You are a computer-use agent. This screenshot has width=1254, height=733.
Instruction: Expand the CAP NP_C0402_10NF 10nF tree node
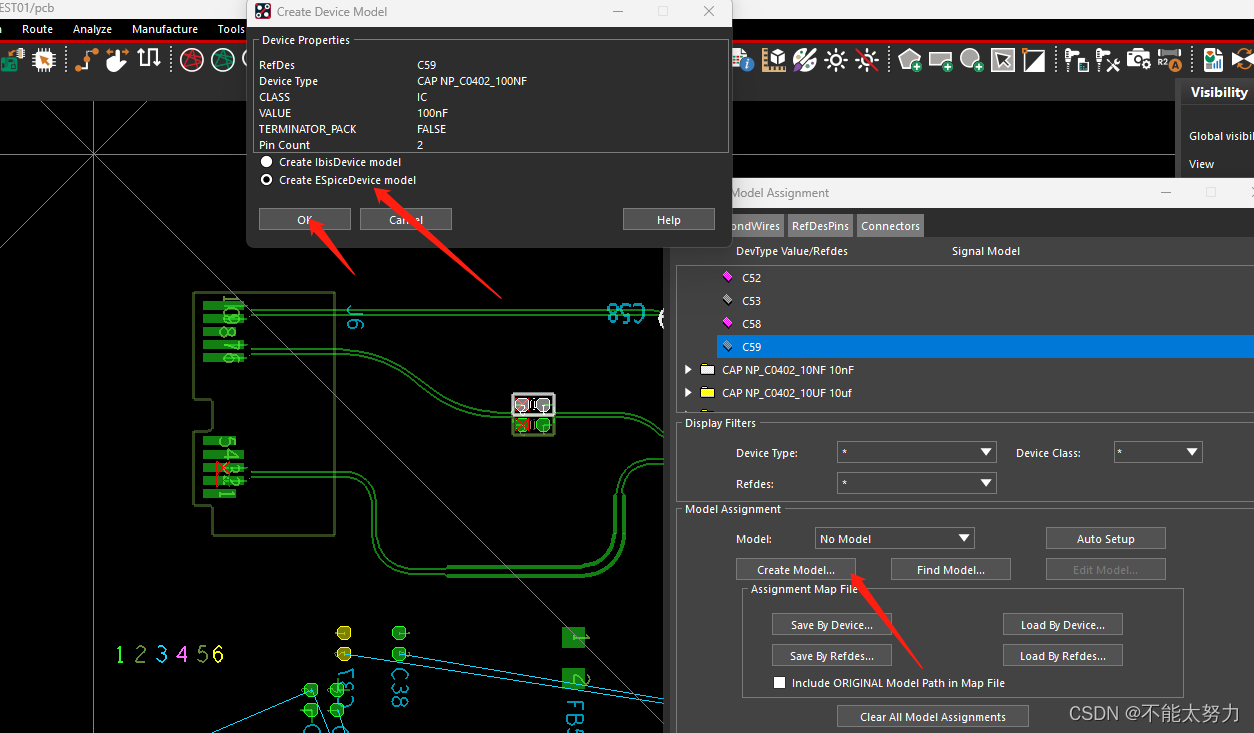[688, 370]
